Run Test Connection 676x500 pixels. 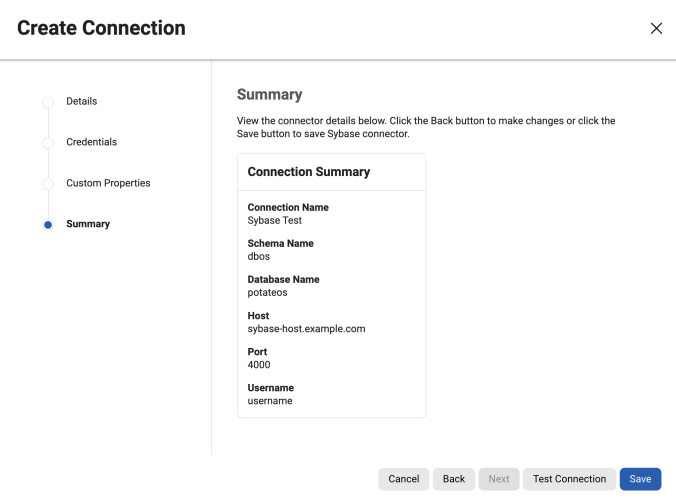[x=569, y=479]
